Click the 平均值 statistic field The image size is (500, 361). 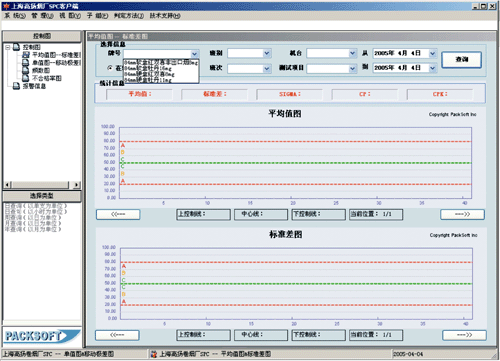pyautogui.click(x=139, y=94)
